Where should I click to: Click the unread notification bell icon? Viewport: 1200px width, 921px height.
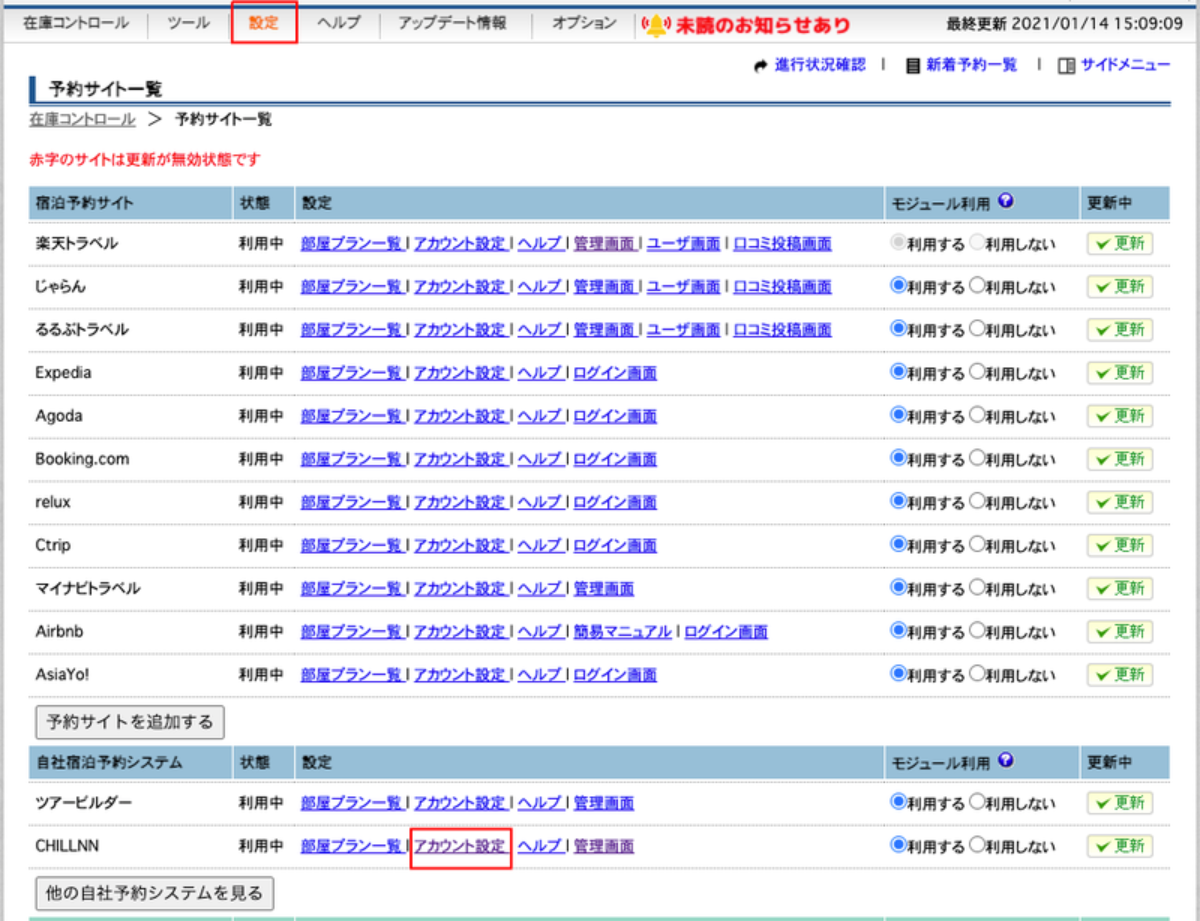[x=656, y=25]
